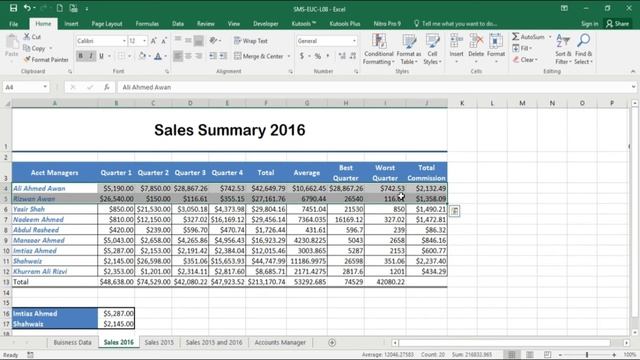Adjust the zoom slider in status bar
This screenshot has height=360, width=640.
587,355
